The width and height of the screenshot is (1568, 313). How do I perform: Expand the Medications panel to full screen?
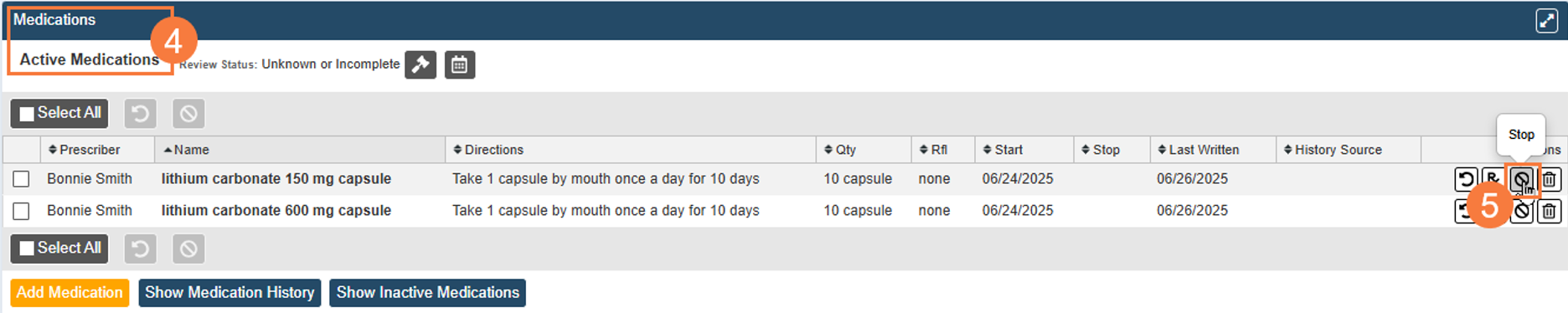point(1546,20)
